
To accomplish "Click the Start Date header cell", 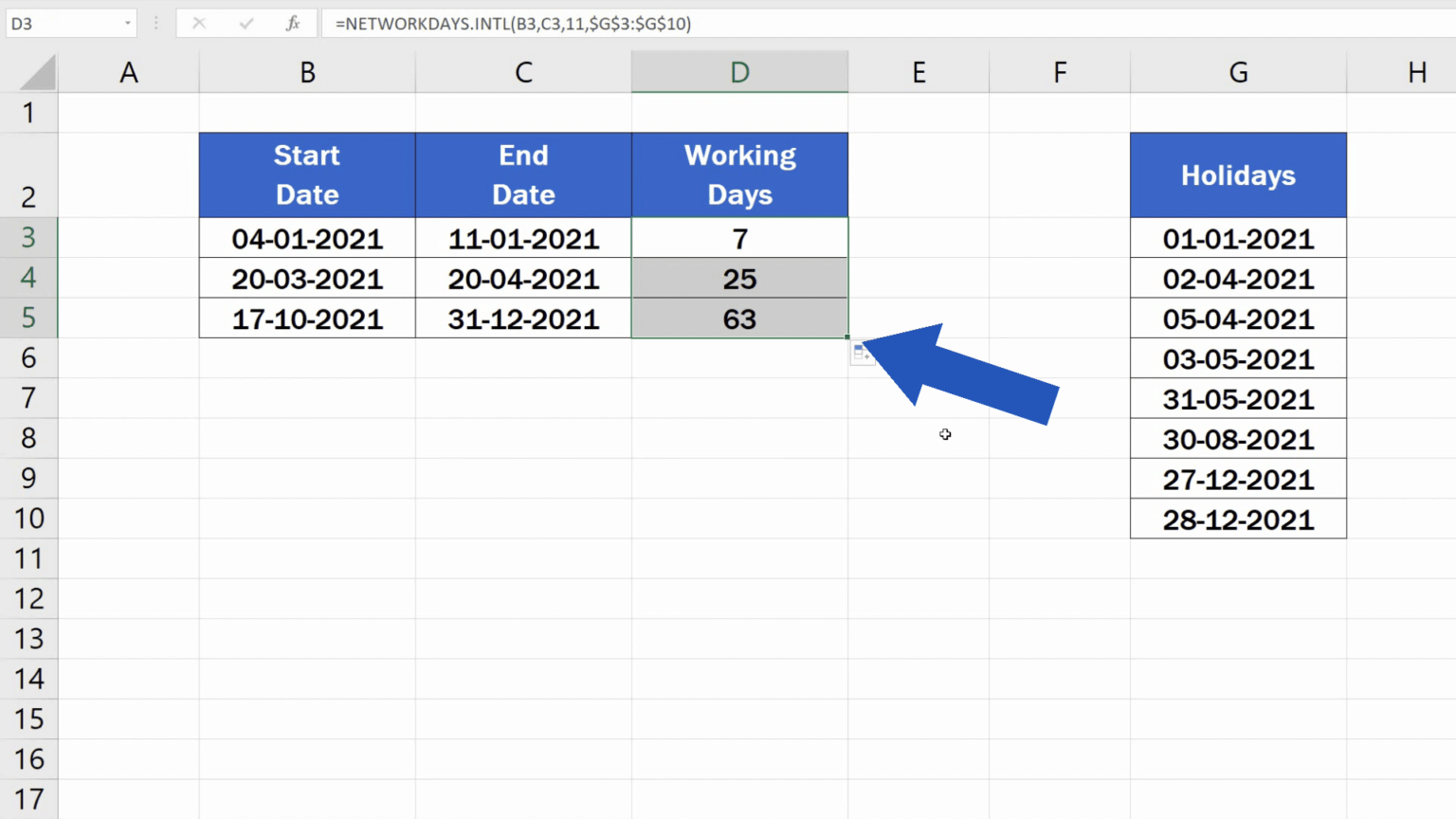I will point(307,175).
